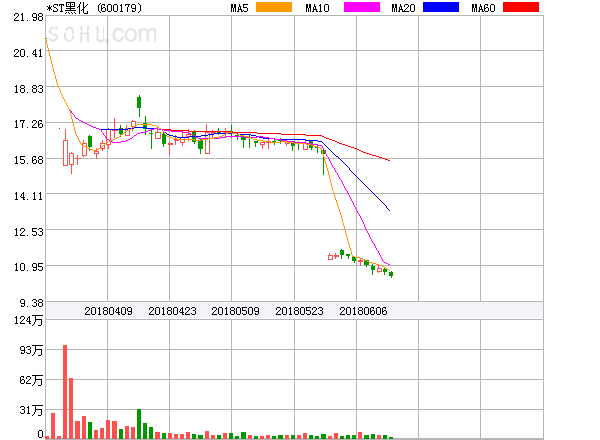The width and height of the screenshot is (600, 440).
Task: Click the 20180606 date label
Action: pyautogui.click(x=363, y=311)
